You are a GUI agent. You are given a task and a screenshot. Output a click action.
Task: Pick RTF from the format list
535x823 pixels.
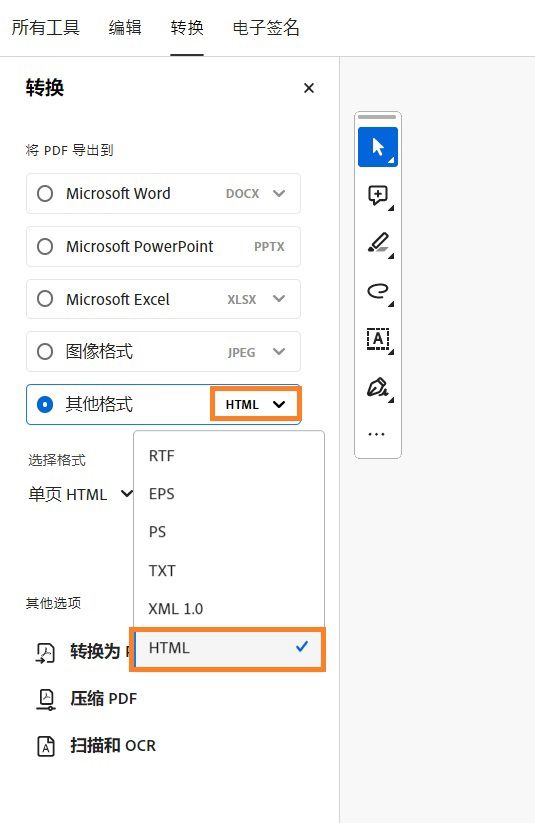click(x=229, y=456)
